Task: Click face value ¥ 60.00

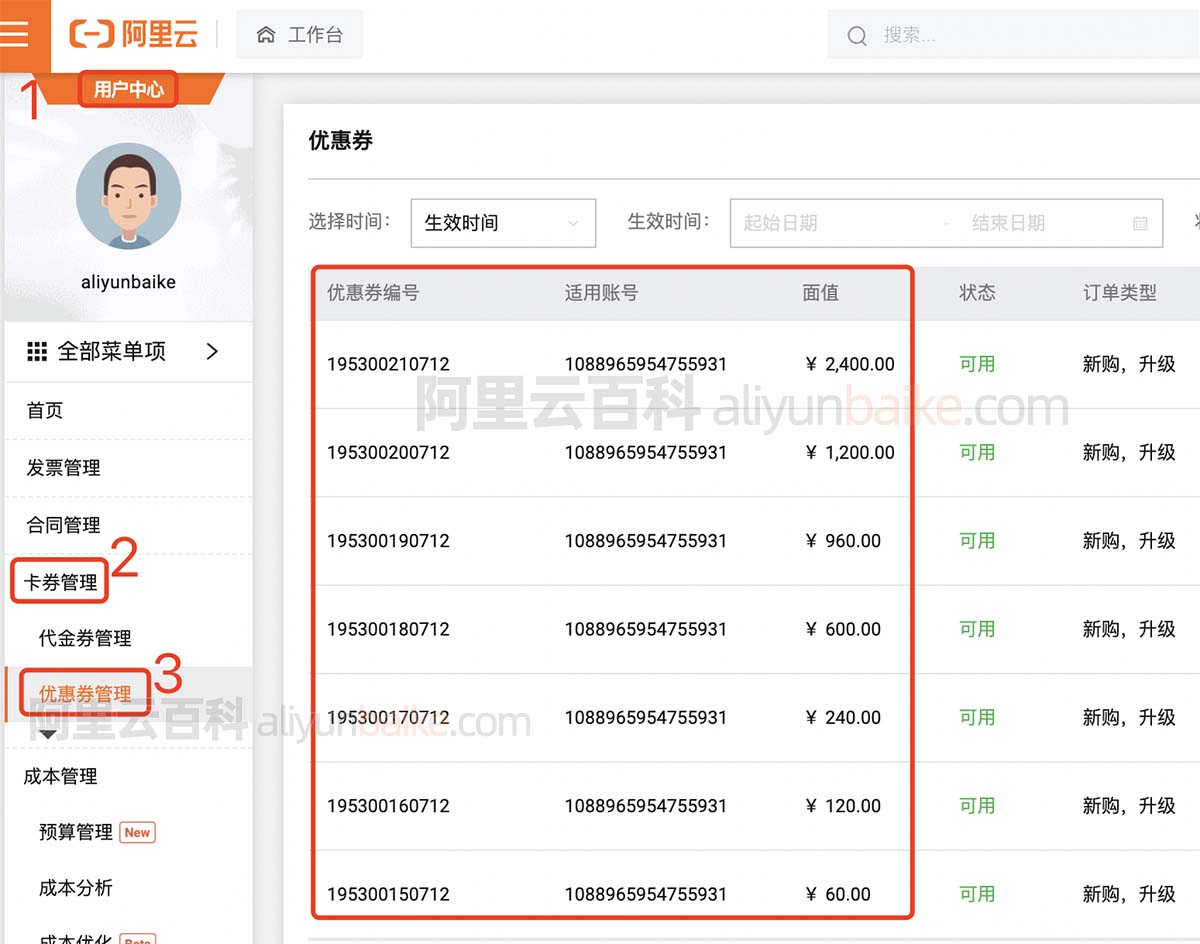Action: tap(837, 894)
